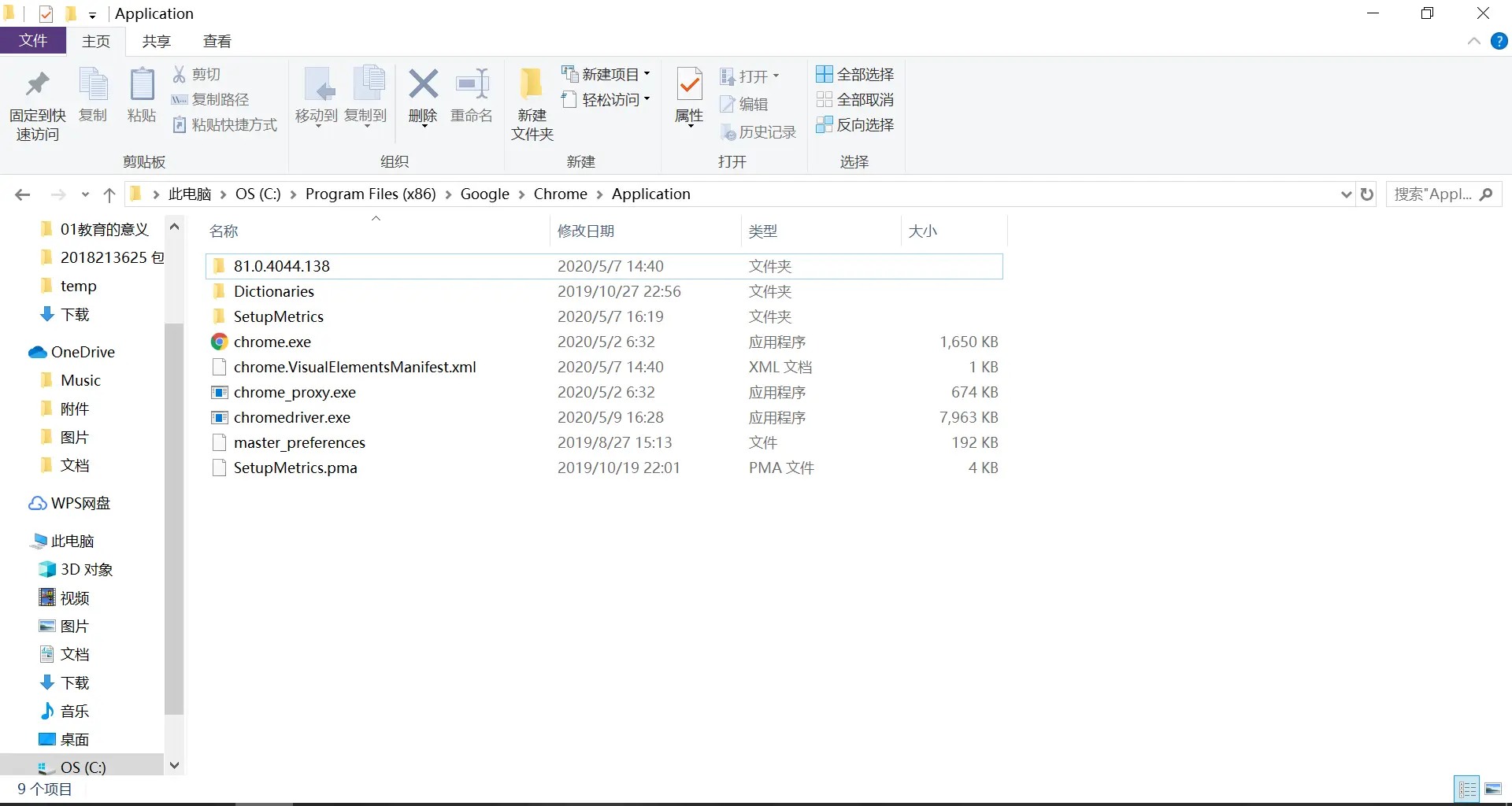This screenshot has width=1512, height=806.
Task: Click the 删除 (Delete) red X icon
Action: (423, 83)
